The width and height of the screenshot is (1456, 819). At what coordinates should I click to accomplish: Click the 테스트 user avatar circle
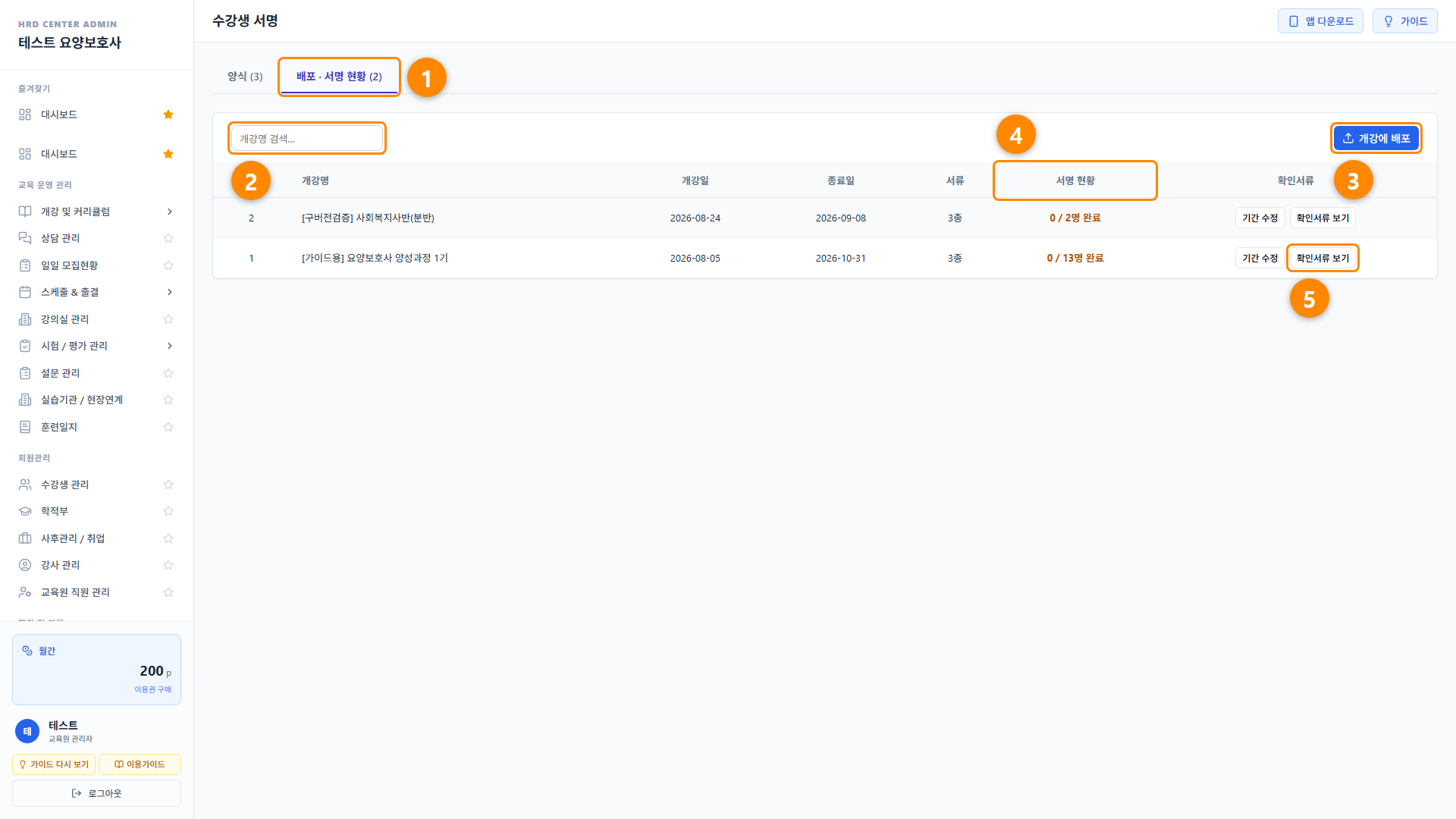point(27,731)
